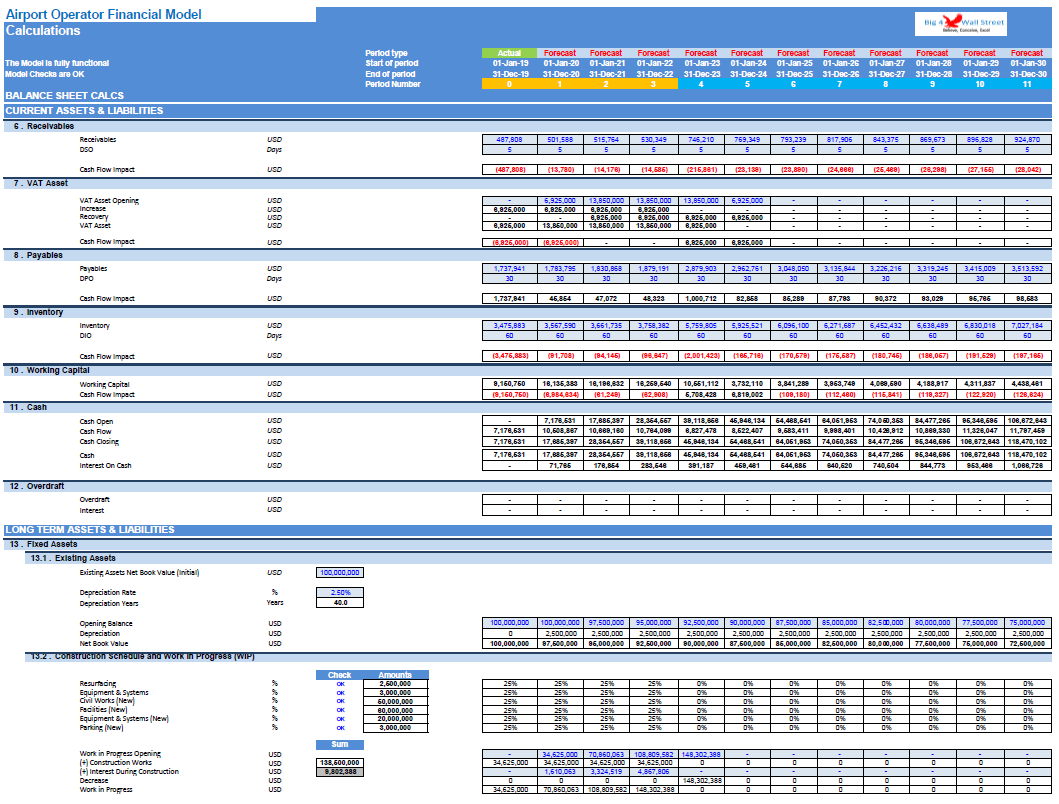Select the '01-Jan-25' start of period cell
This screenshot has height=804, width=1059.
pyautogui.click(x=794, y=64)
